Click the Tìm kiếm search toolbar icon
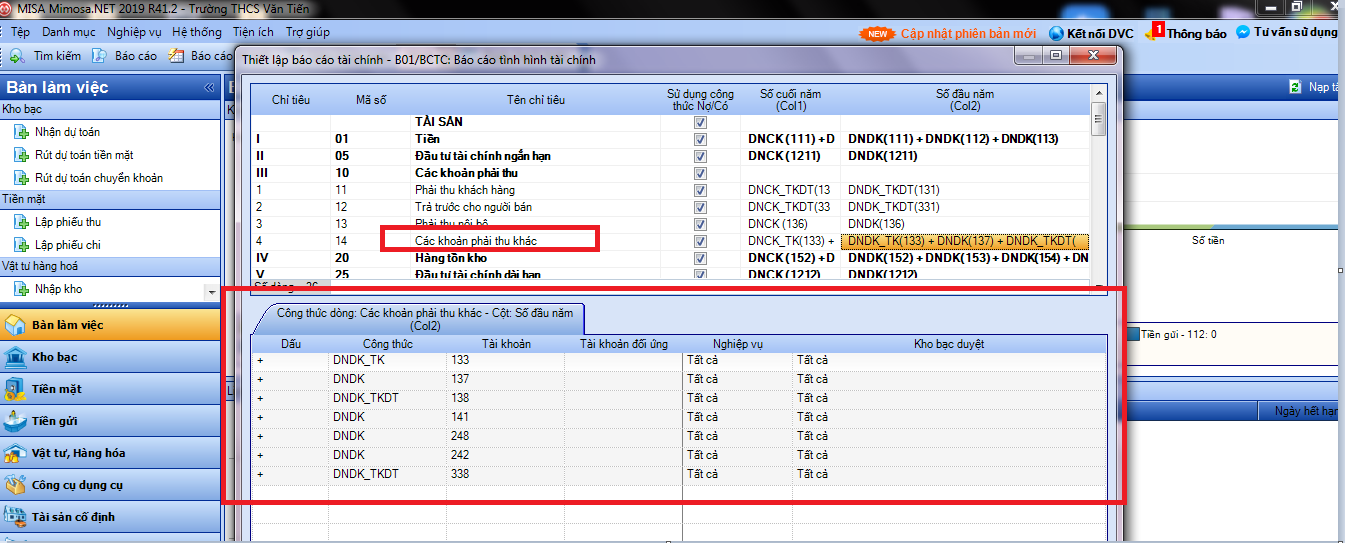The width and height of the screenshot is (1345, 543). 18,57
